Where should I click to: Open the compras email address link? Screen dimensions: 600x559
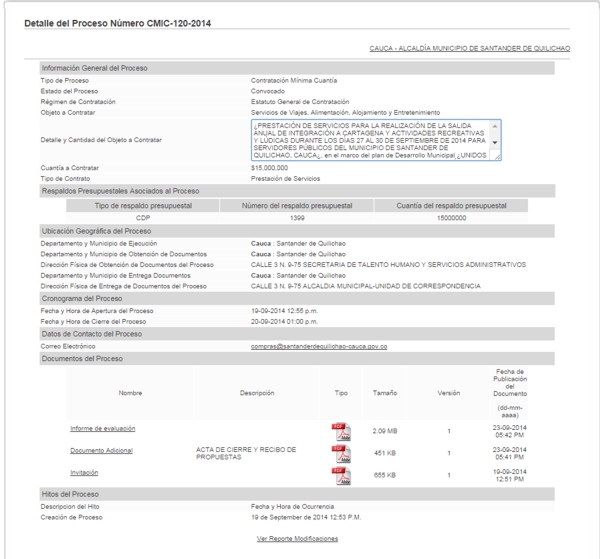319,346
